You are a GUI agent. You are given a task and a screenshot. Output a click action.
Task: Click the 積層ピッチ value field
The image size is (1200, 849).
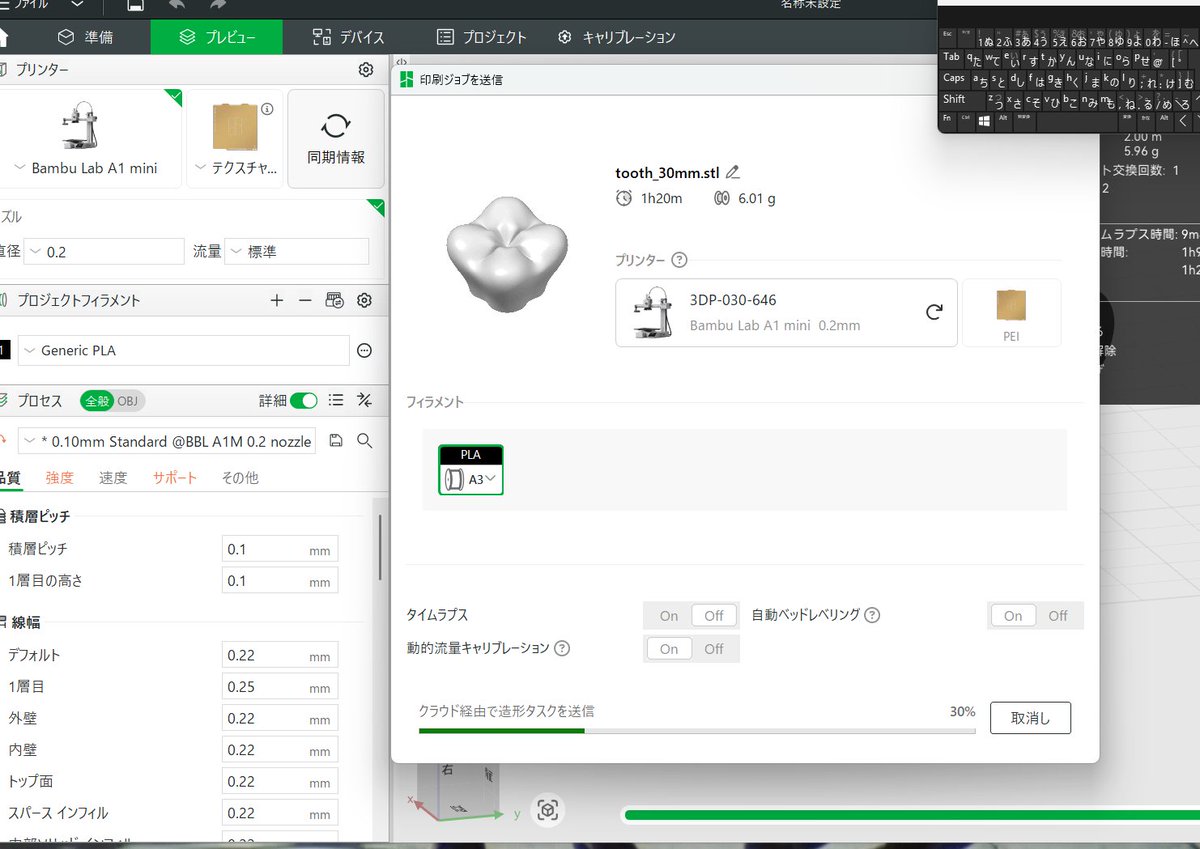click(x=280, y=549)
